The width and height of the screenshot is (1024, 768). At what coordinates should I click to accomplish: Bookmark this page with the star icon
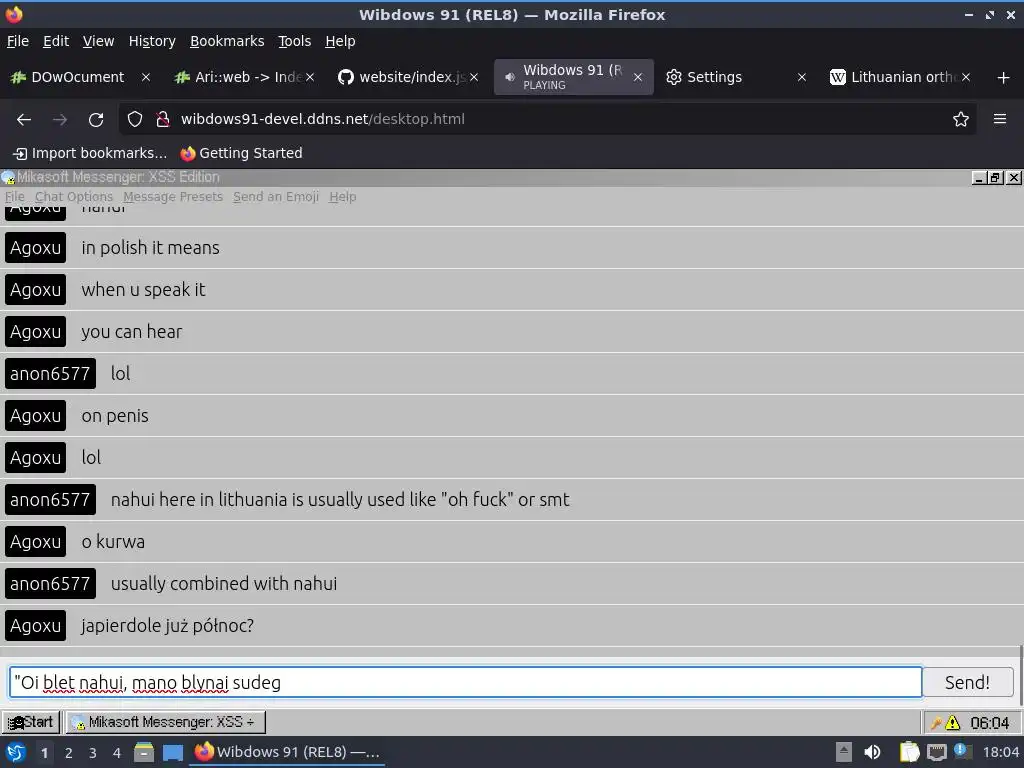coord(961,120)
